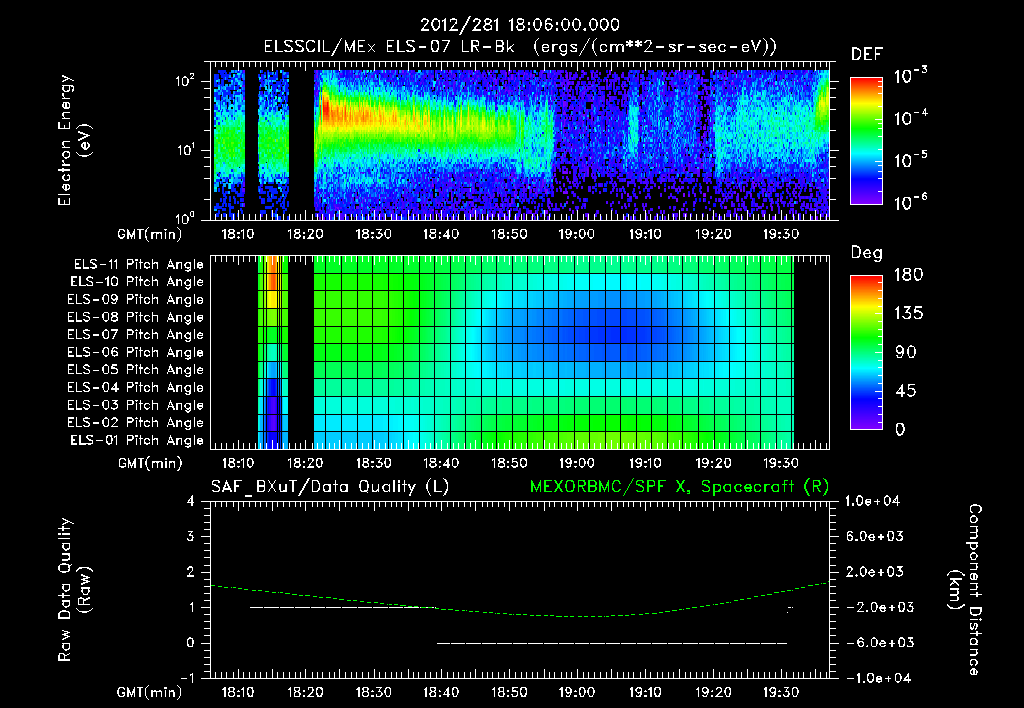Click the ELS-04 Pitch Angle row label

136,387
